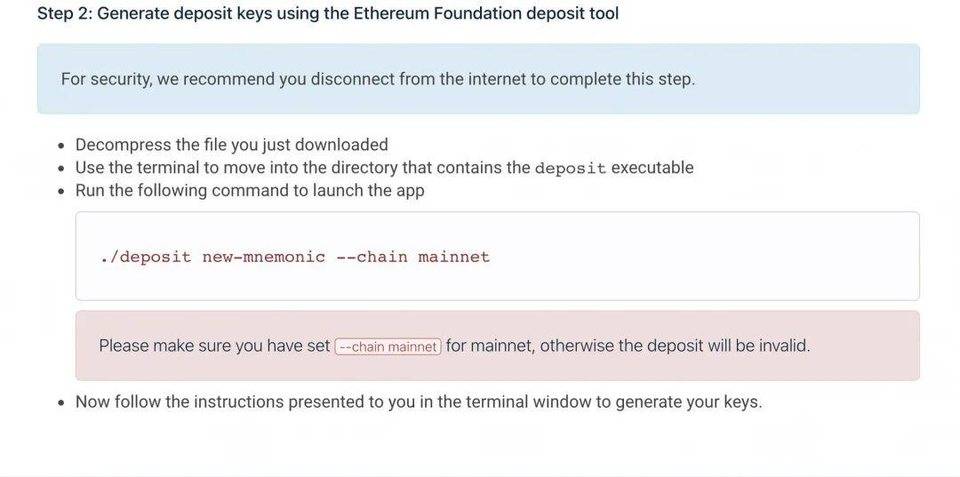960x477 pixels.
Task: Click the "--chain mainnet" badge in the warning
Action: pos(388,347)
